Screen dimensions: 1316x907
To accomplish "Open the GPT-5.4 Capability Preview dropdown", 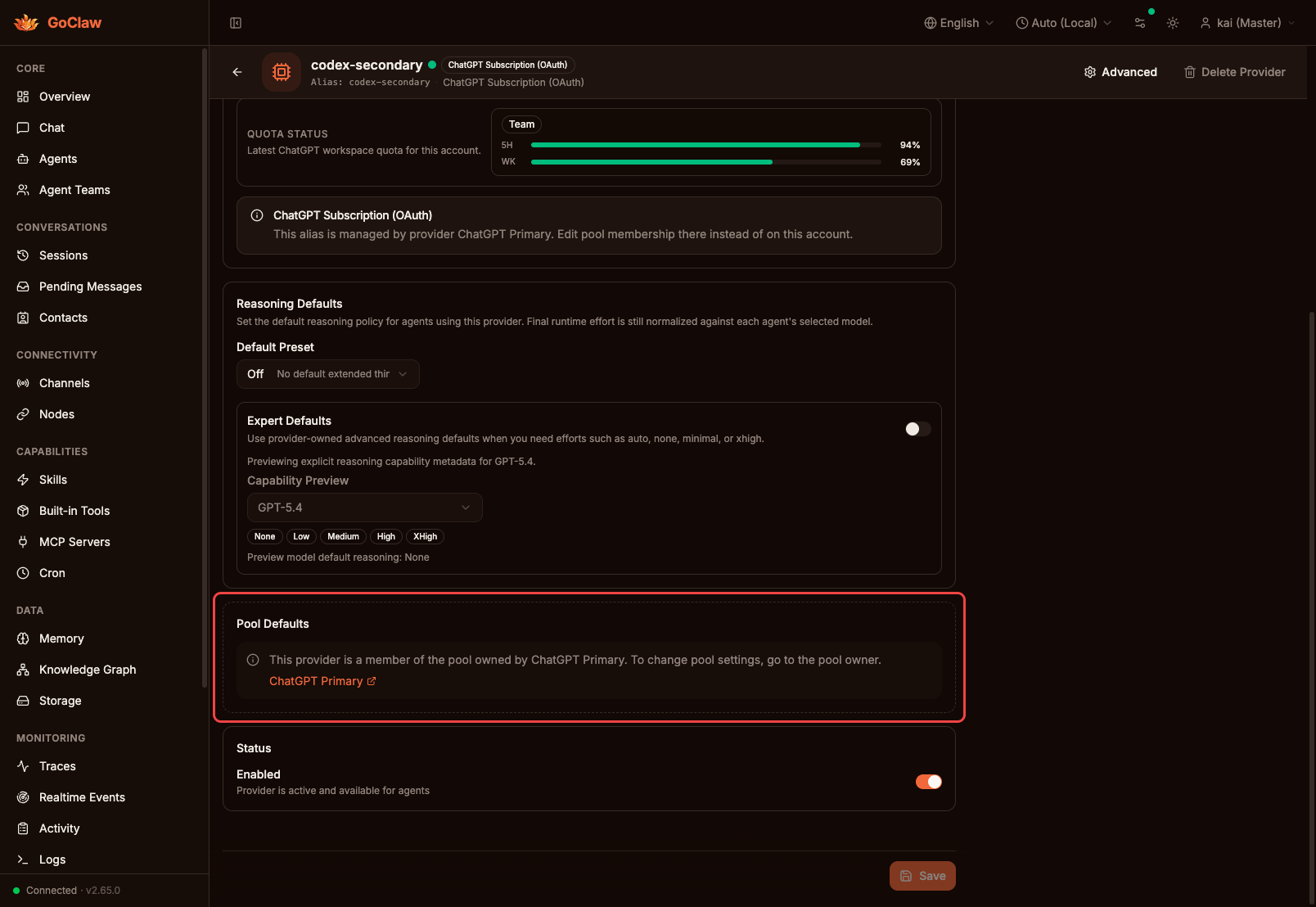I will tap(365, 508).
